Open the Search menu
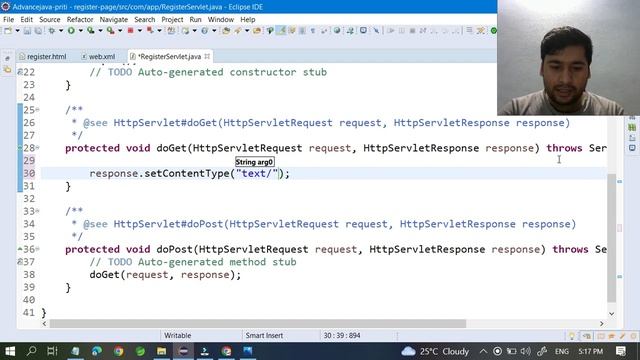 coord(144,20)
